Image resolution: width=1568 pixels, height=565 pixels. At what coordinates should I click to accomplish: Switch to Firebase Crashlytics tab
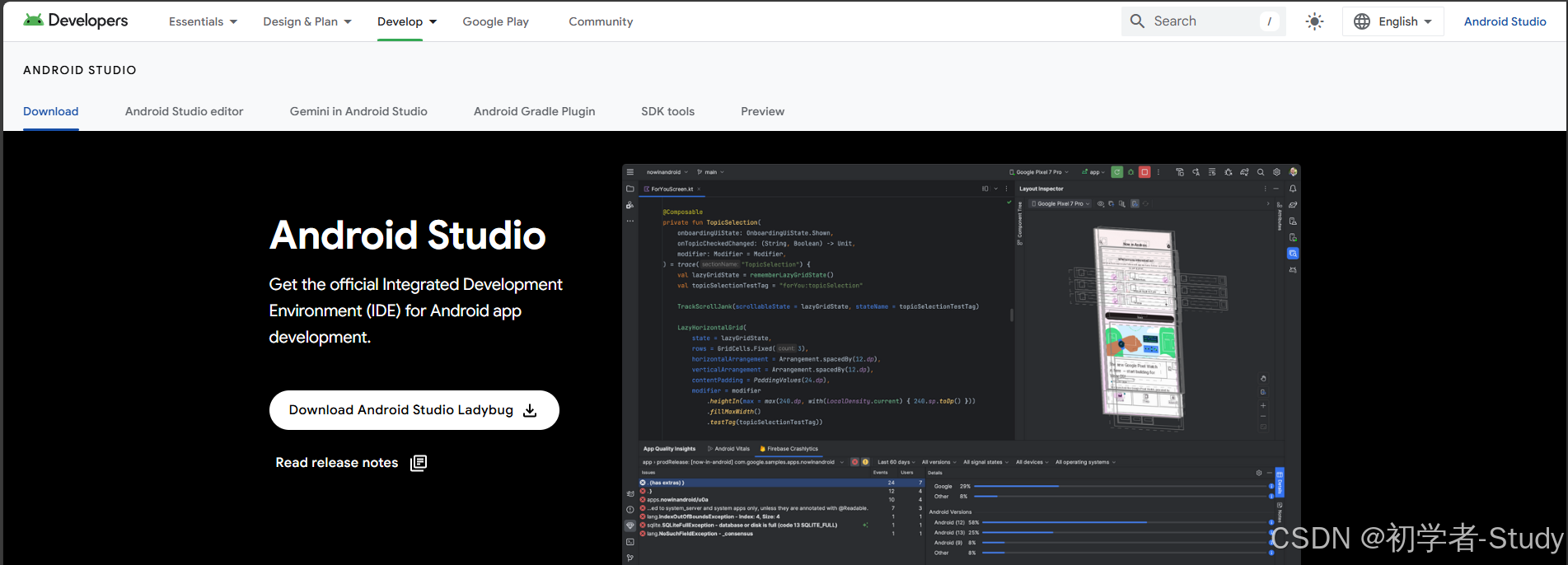point(789,449)
